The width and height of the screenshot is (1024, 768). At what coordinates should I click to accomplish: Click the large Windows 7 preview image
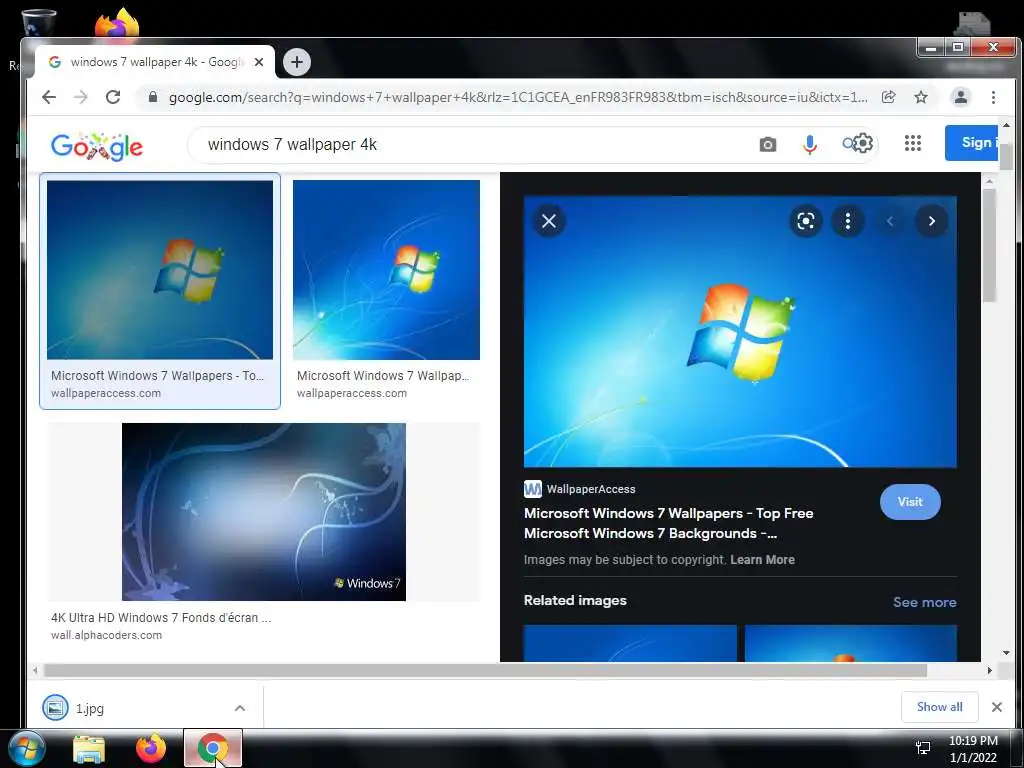tap(740, 332)
